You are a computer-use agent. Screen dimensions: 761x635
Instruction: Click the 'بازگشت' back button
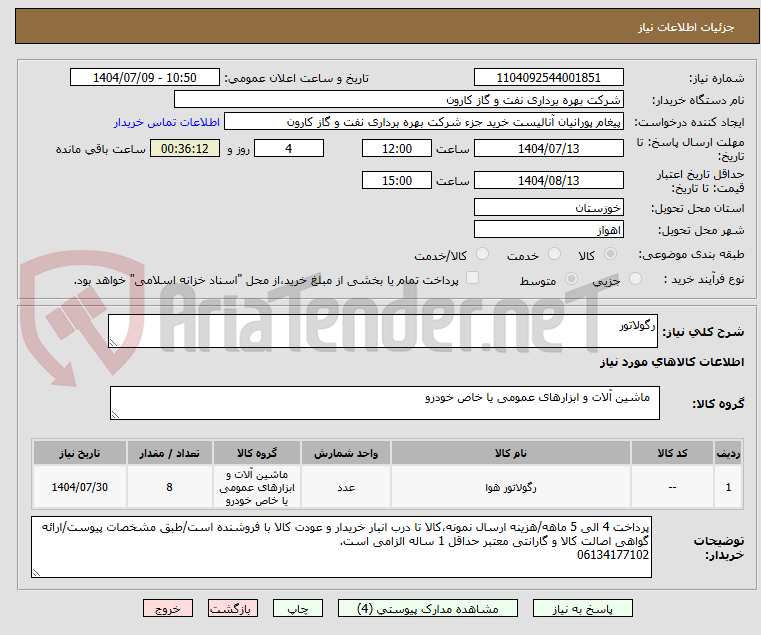(233, 608)
